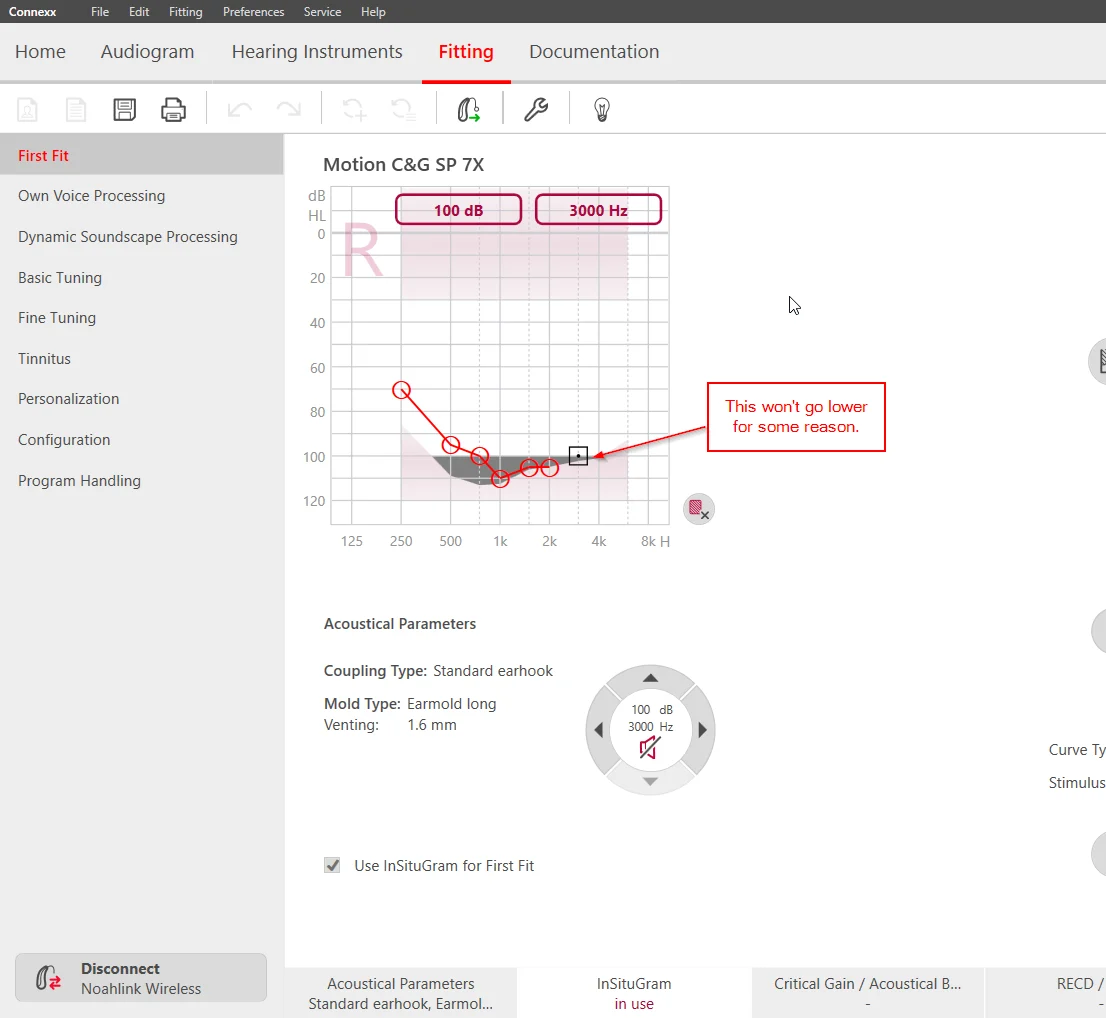The height and width of the screenshot is (1018, 1106).
Task: Open the Service menu
Action: tap(322, 12)
